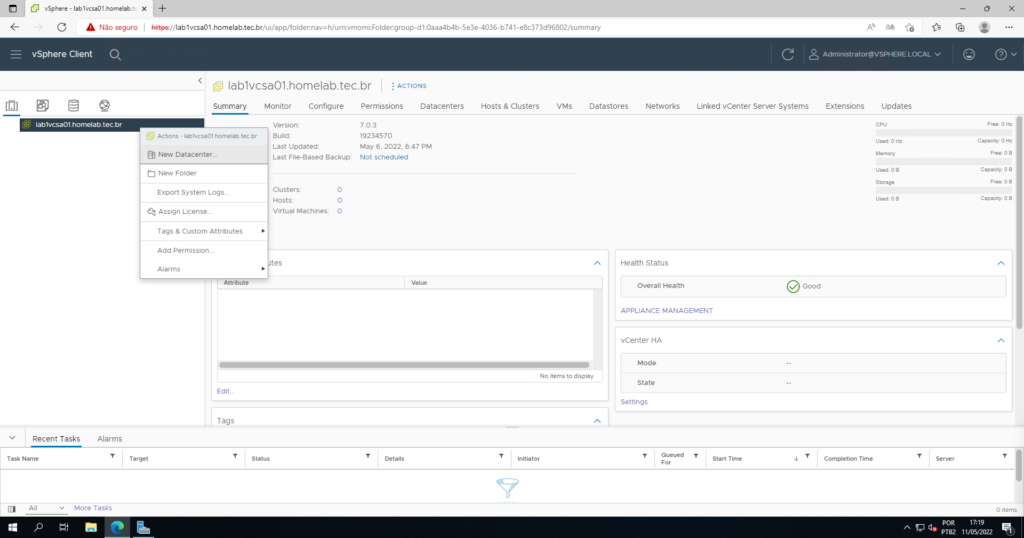The image size is (1024, 538).
Task: Open the vSphere Client hamburger menu
Action: pos(16,54)
